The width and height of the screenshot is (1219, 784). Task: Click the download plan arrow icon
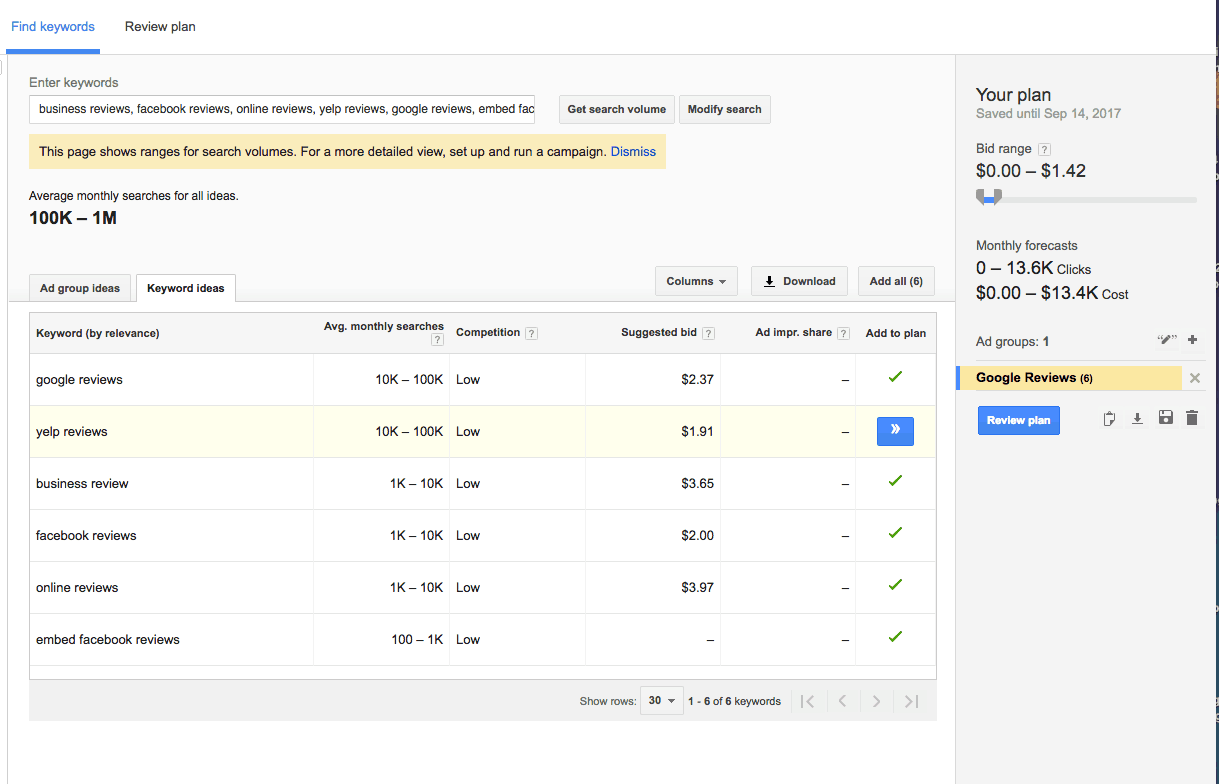click(1137, 419)
